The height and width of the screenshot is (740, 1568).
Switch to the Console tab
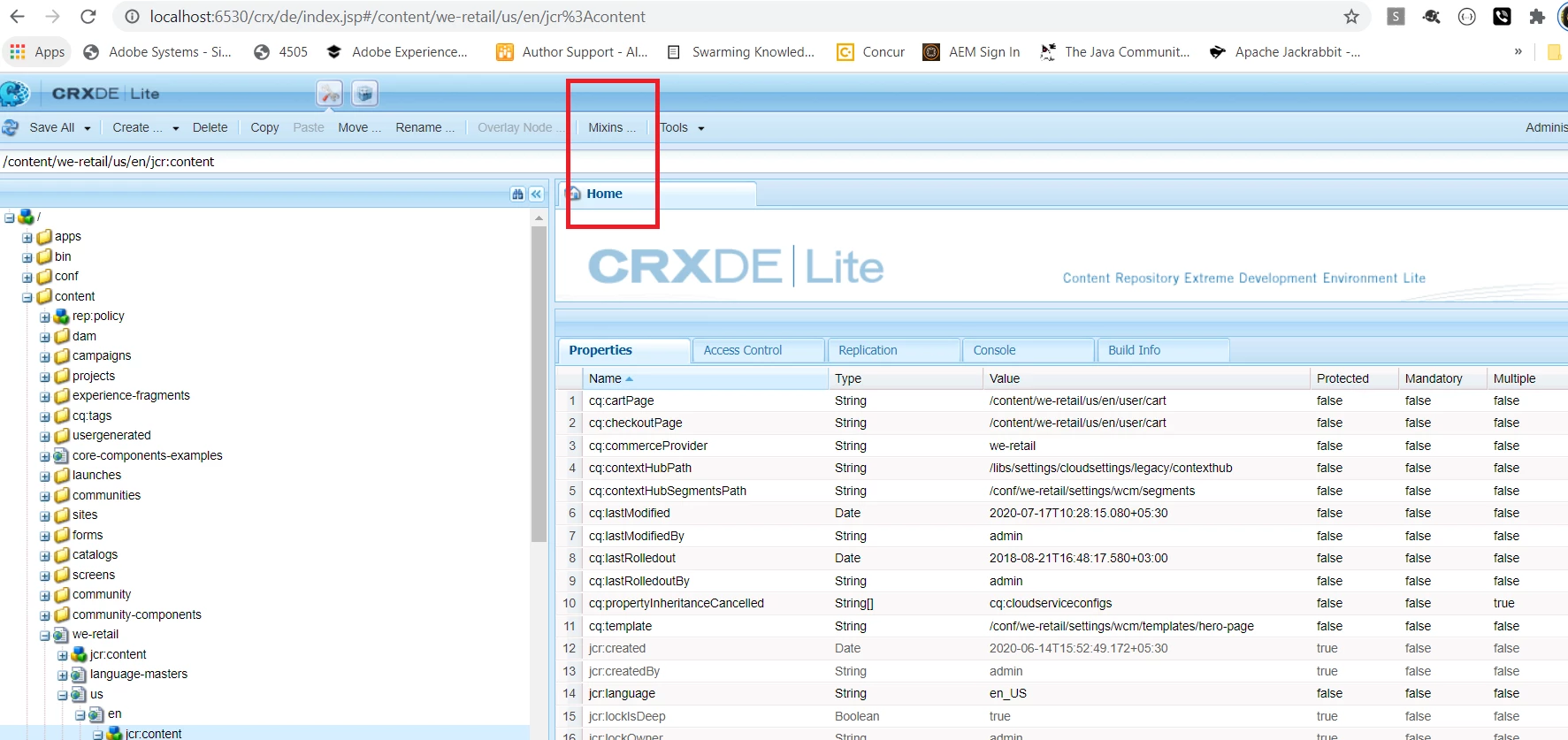point(1029,350)
